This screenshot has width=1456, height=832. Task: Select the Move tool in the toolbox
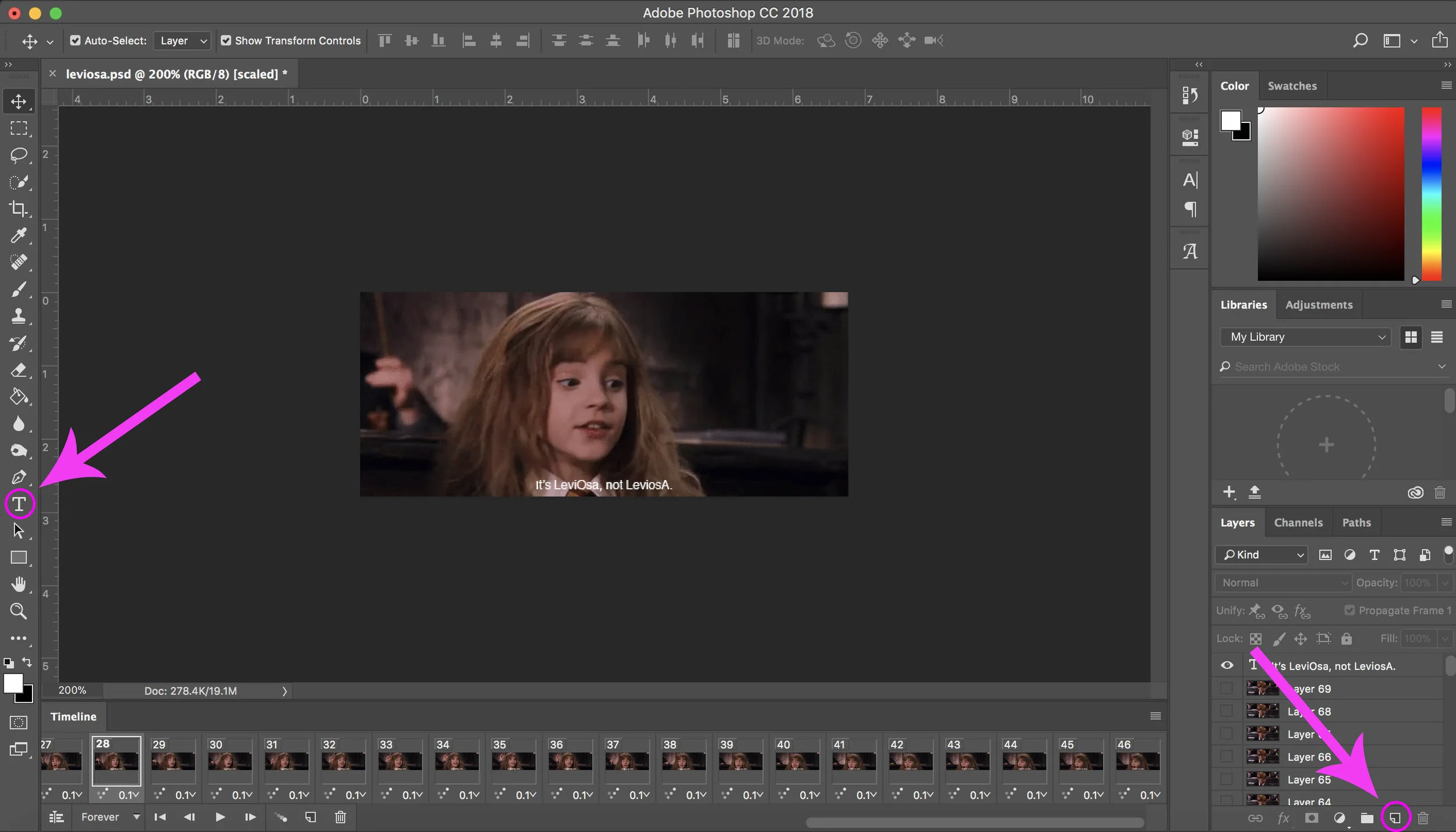(x=19, y=101)
